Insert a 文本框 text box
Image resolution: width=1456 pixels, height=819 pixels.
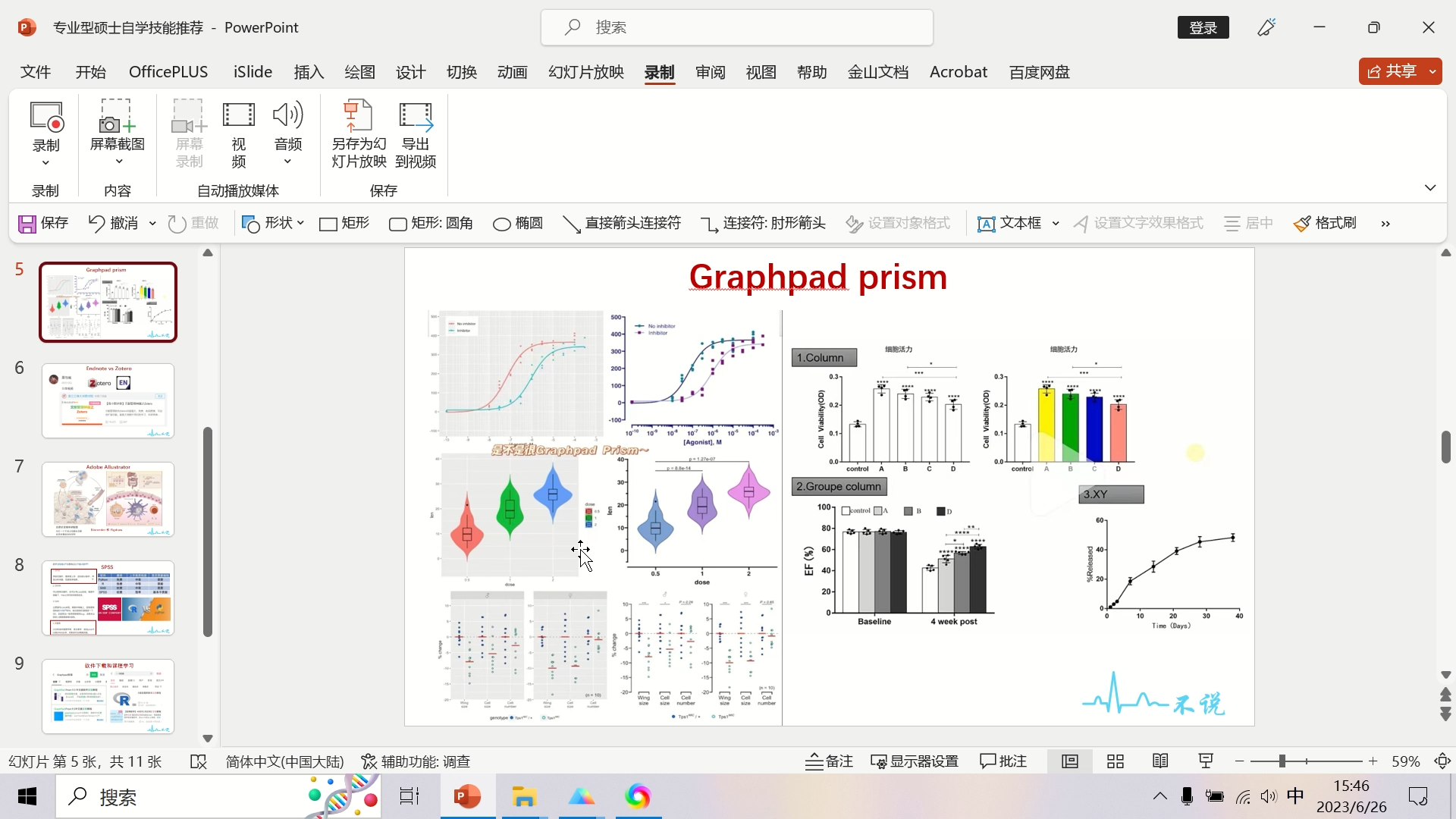(x=1010, y=224)
